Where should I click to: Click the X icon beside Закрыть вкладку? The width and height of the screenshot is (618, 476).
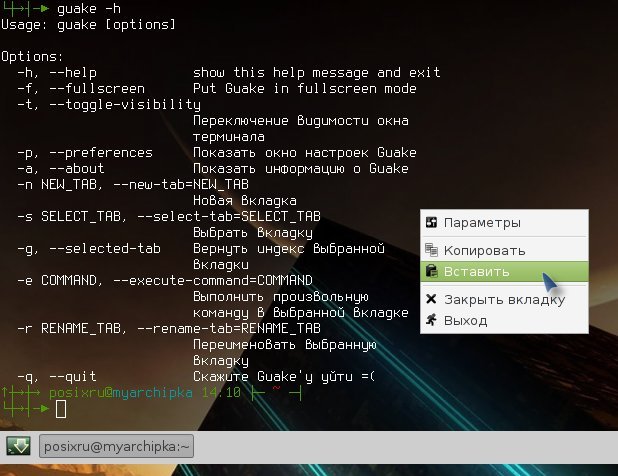(x=431, y=299)
